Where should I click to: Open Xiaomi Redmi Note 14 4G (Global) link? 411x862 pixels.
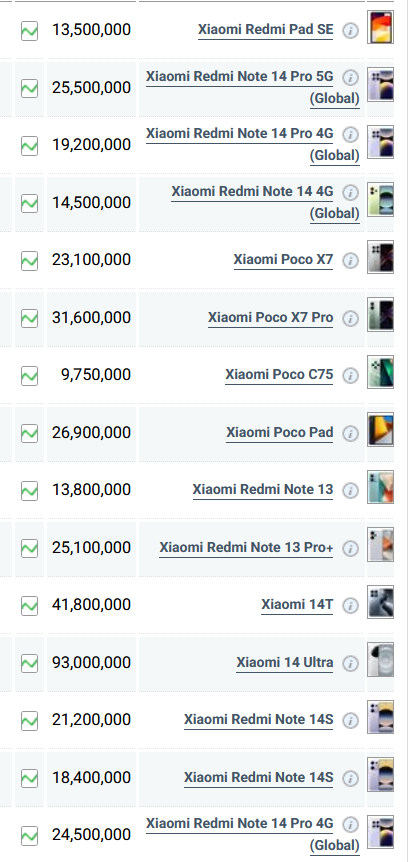(265, 202)
